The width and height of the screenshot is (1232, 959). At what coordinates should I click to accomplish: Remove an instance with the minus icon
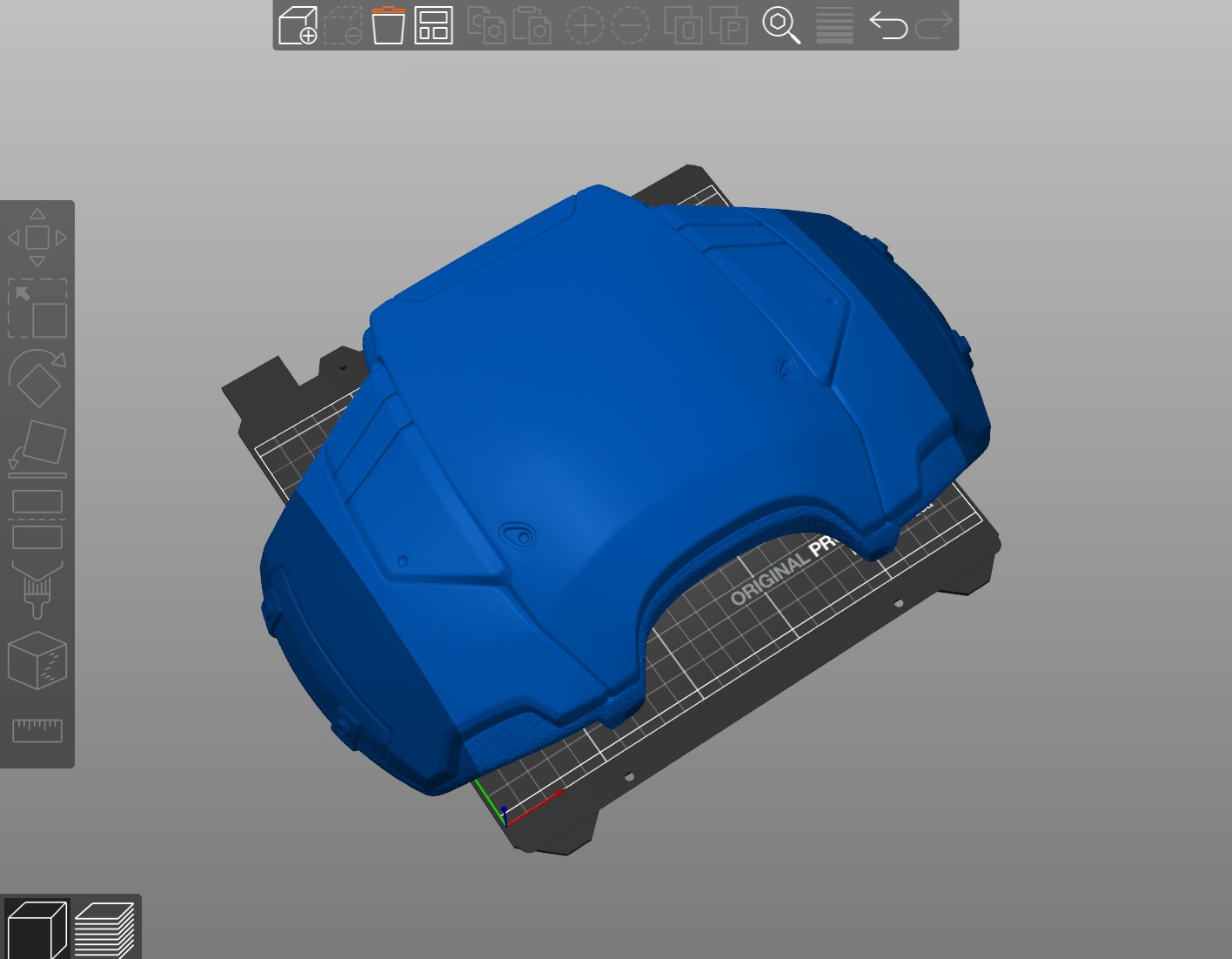(630, 25)
